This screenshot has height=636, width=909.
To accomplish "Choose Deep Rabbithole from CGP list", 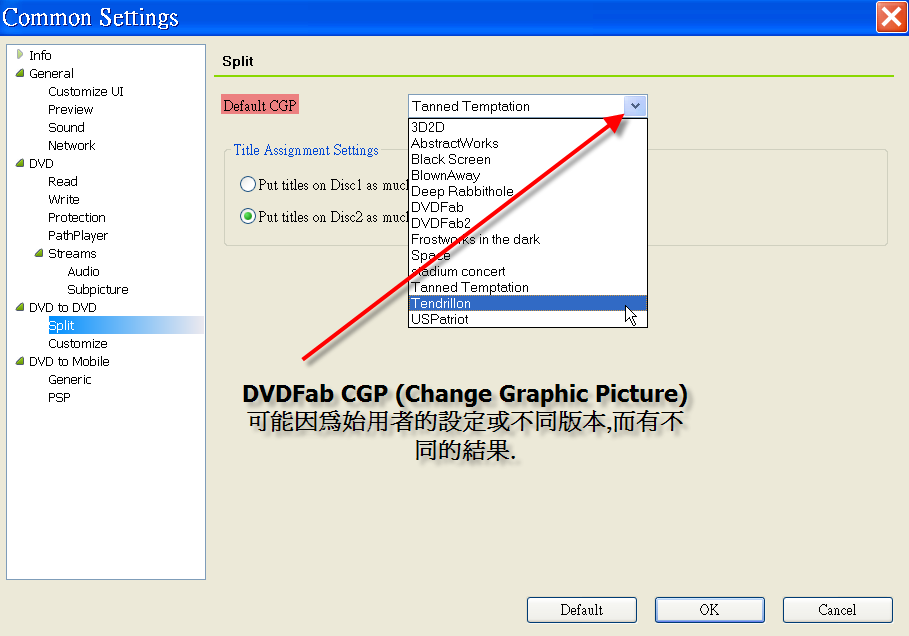I will click(x=528, y=191).
